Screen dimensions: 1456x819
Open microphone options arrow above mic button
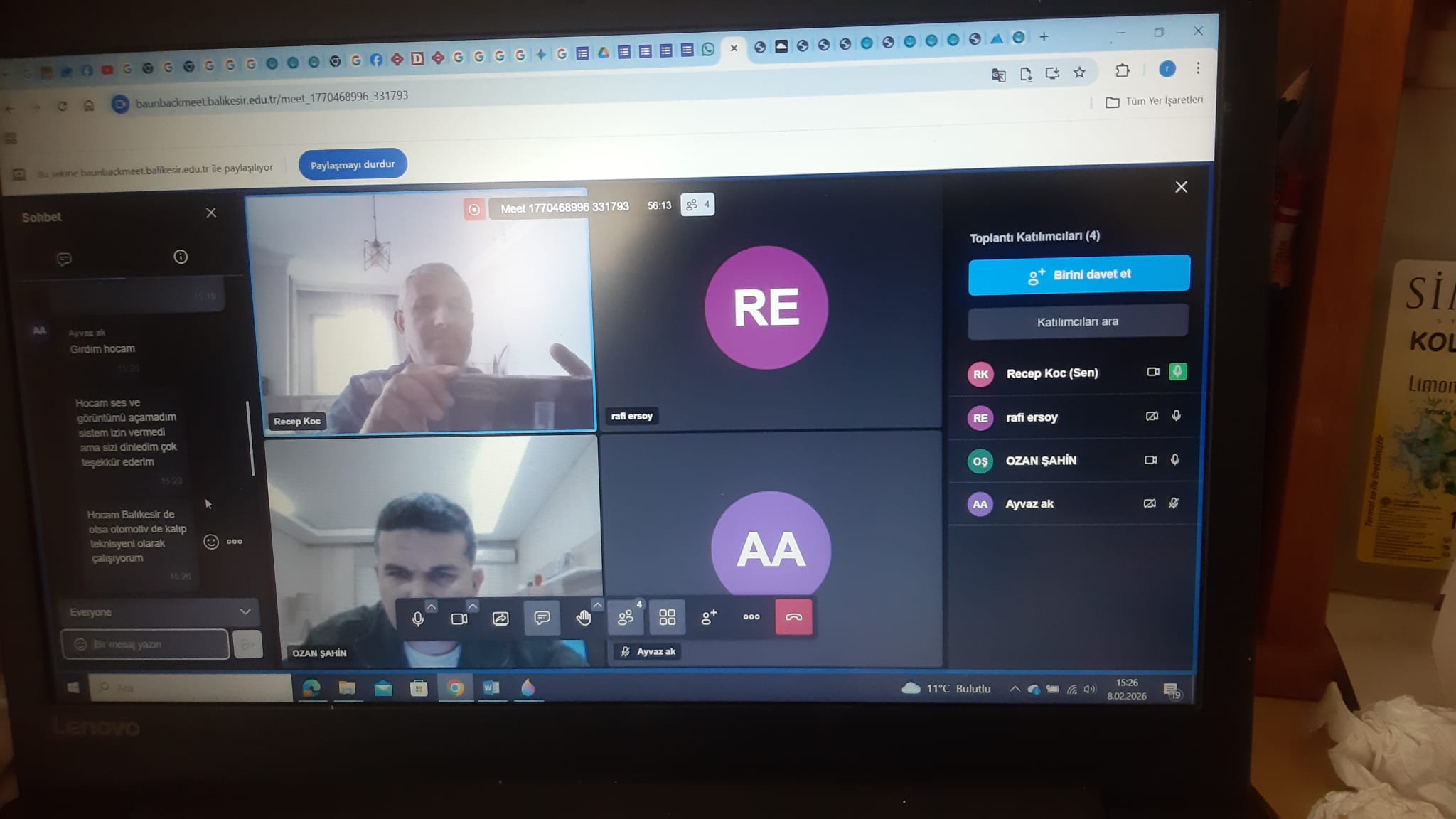[432, 606]
